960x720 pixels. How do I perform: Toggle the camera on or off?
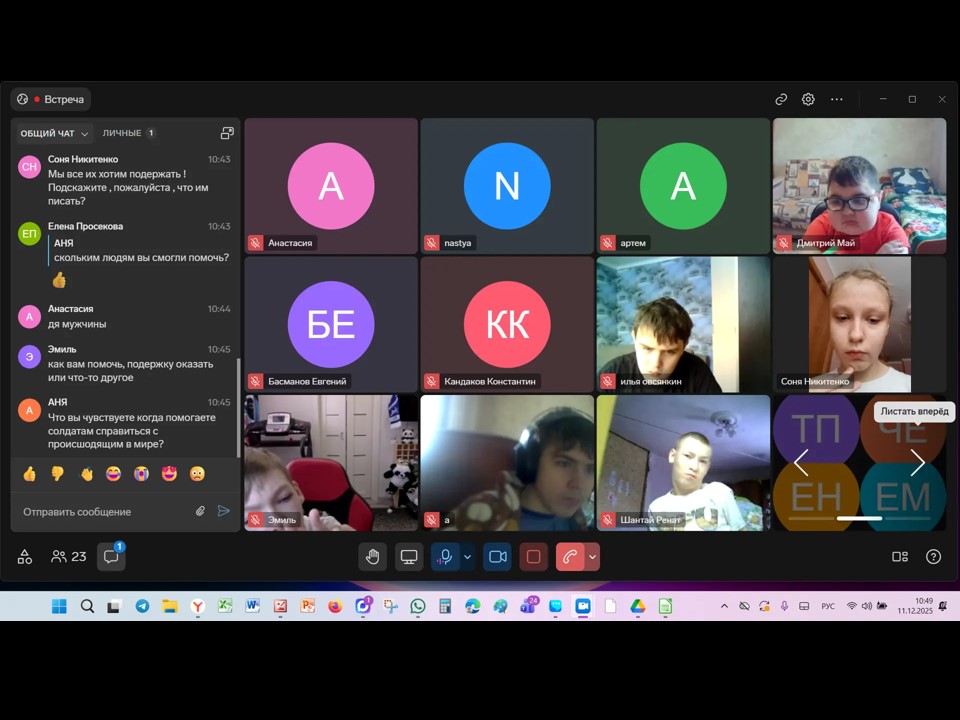(x=497, y=557)
